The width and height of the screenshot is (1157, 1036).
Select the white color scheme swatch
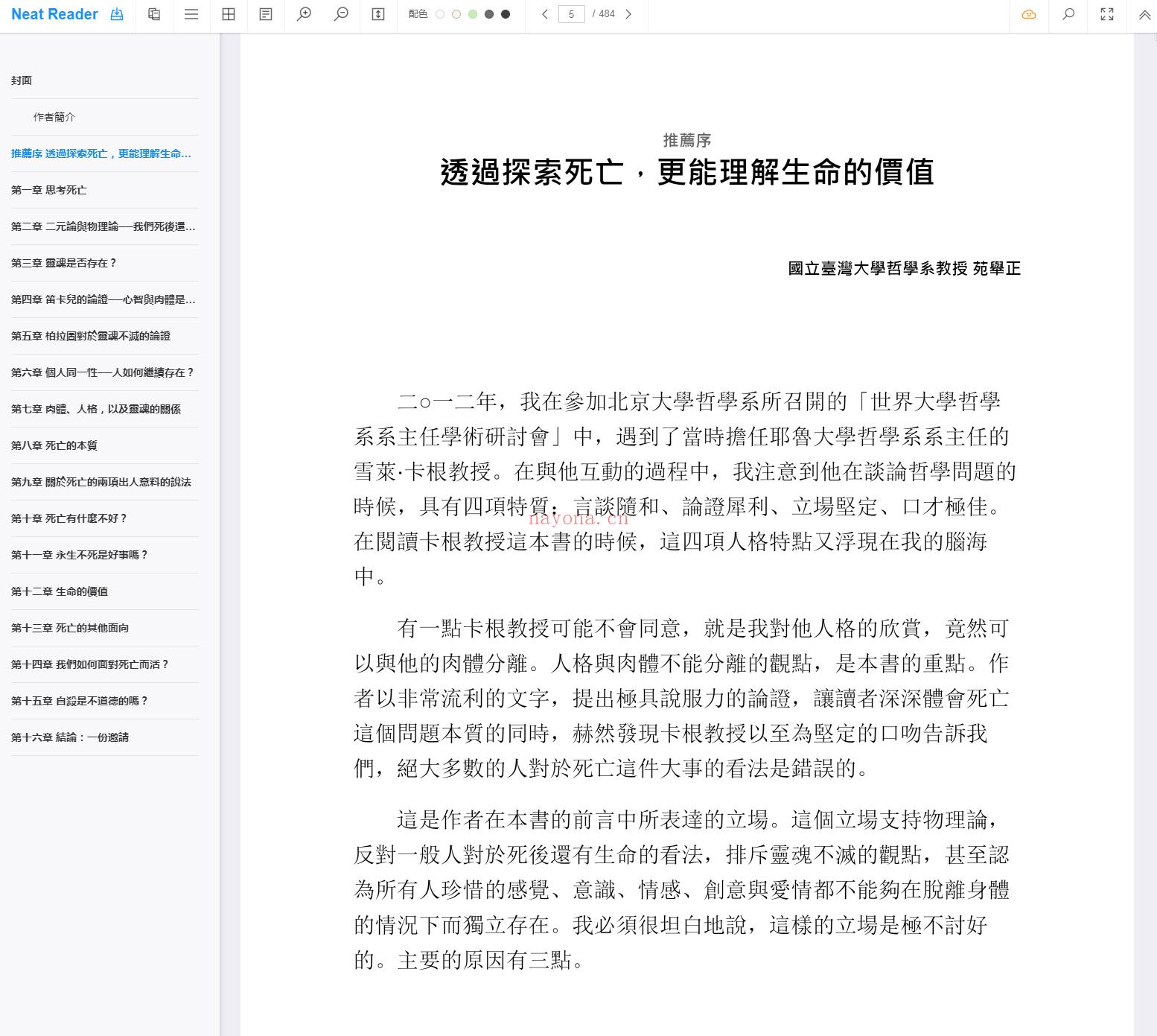tap(440, 14)
